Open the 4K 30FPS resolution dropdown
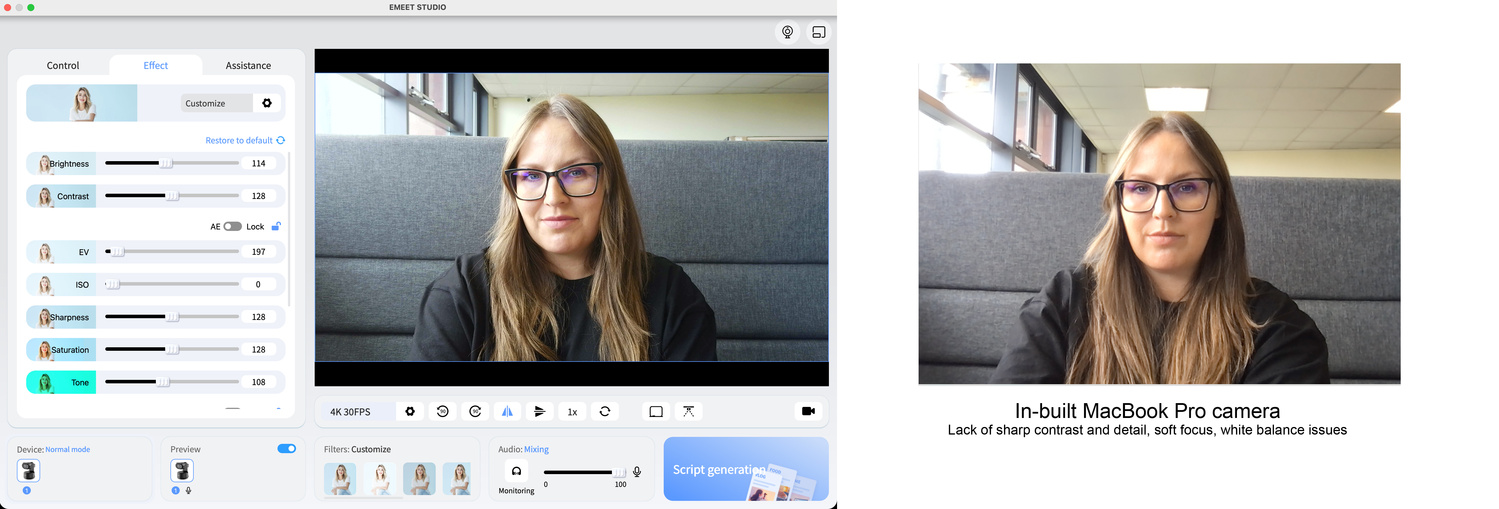The image size is (1499, 509). [x=350, y=412]
